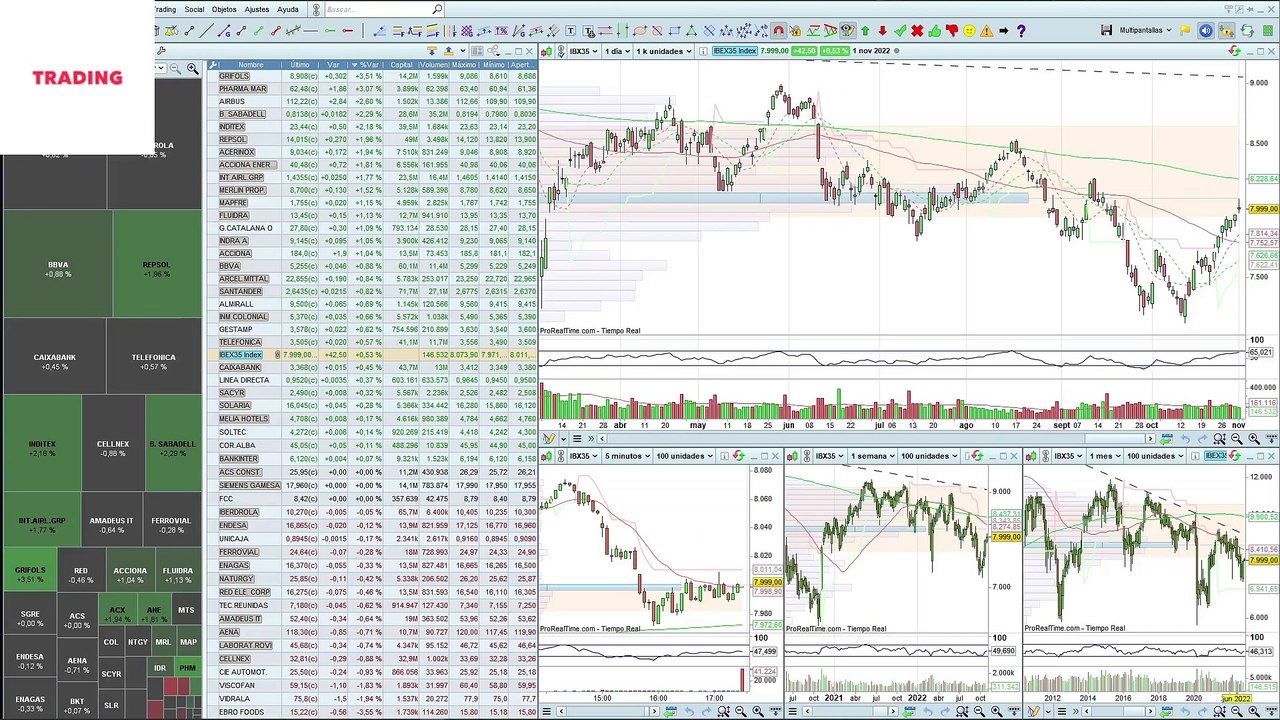The image size is (1280, 720).
Task: Select the red X cross symbol
Action: coord(917,31)
